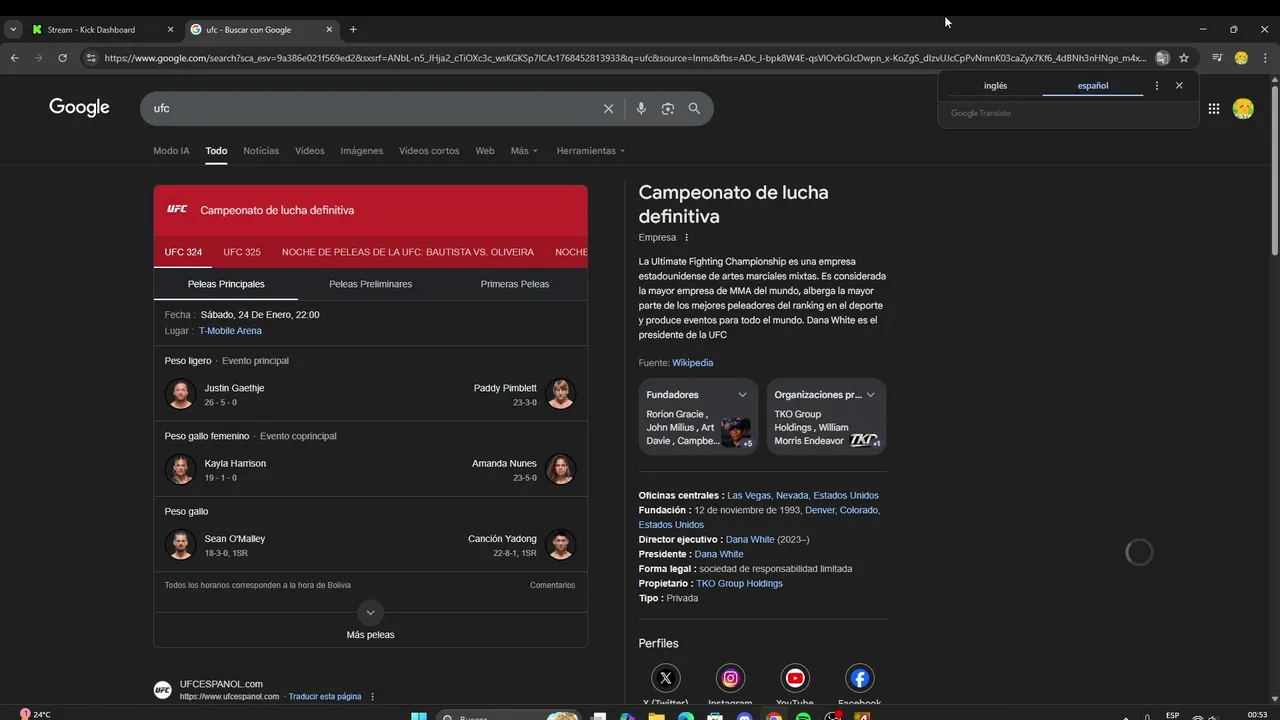This screenshot has width=1280, height=720.
Task: Open YouTube profile icon
Action: (795, 678)
